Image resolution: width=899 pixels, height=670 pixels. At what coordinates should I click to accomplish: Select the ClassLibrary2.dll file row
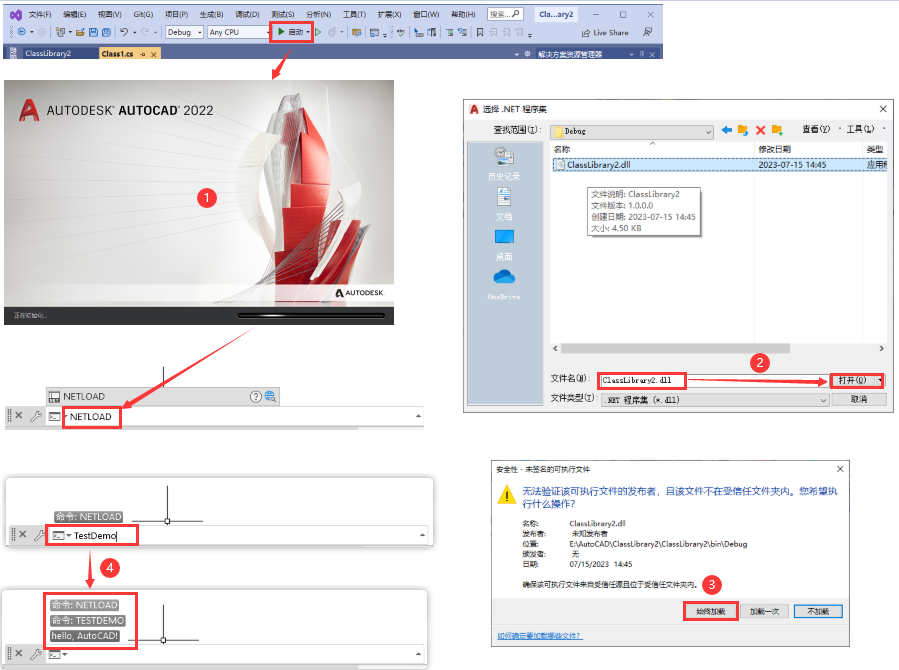tap(720, 164)
